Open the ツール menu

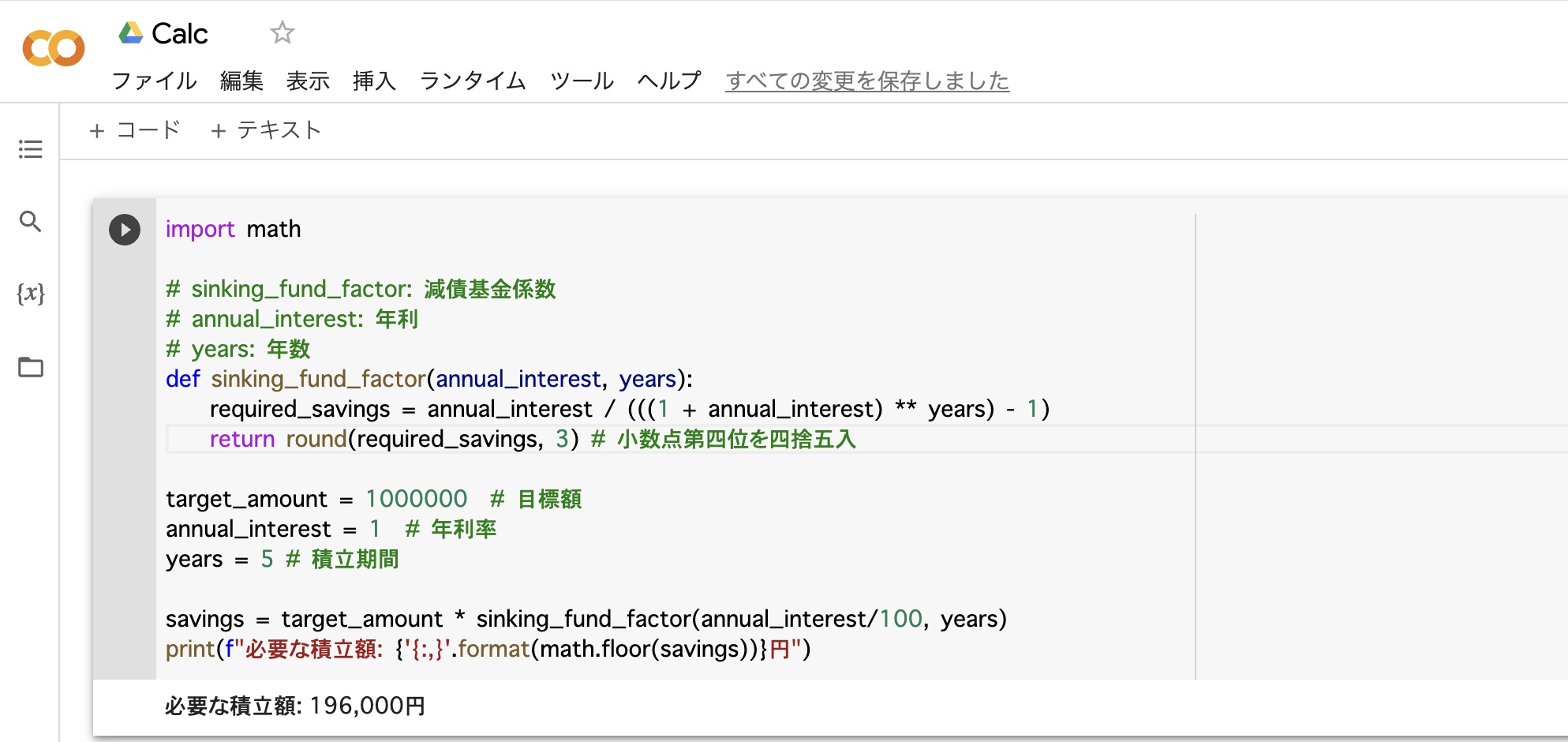tap(581, 80)
